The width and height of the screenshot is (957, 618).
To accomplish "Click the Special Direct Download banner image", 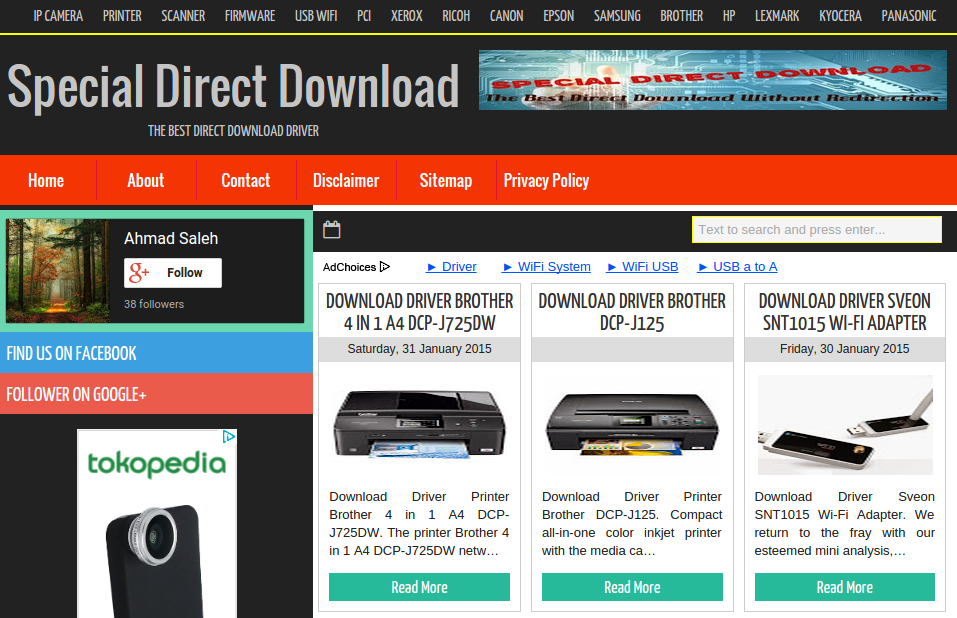I will pyautogui.click(x=713, y=80).
